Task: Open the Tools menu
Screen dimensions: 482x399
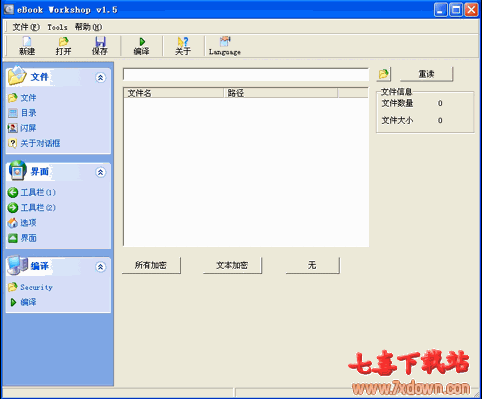Action: (57, 27)
